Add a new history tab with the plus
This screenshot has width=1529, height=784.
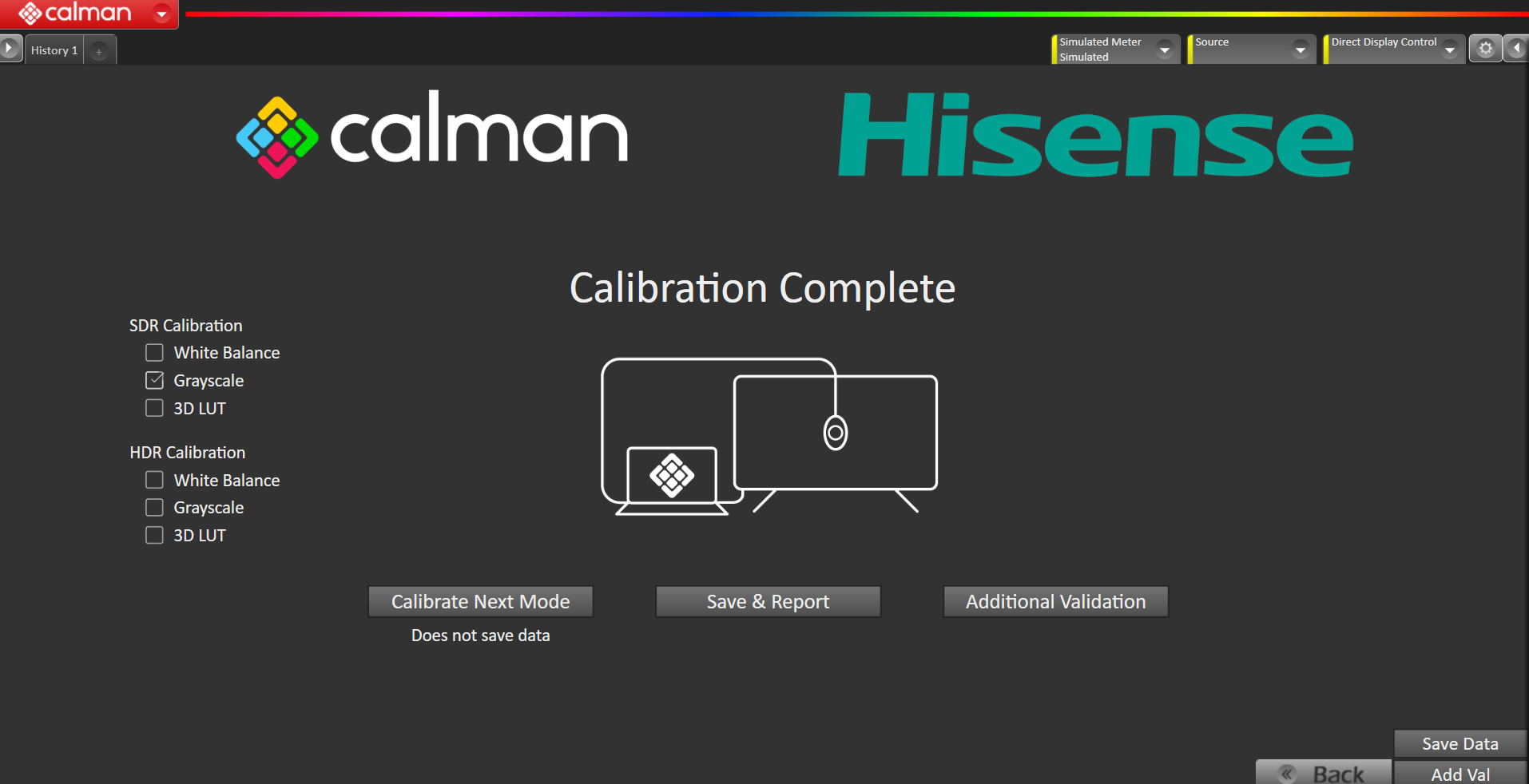click(x=99, y=51)
